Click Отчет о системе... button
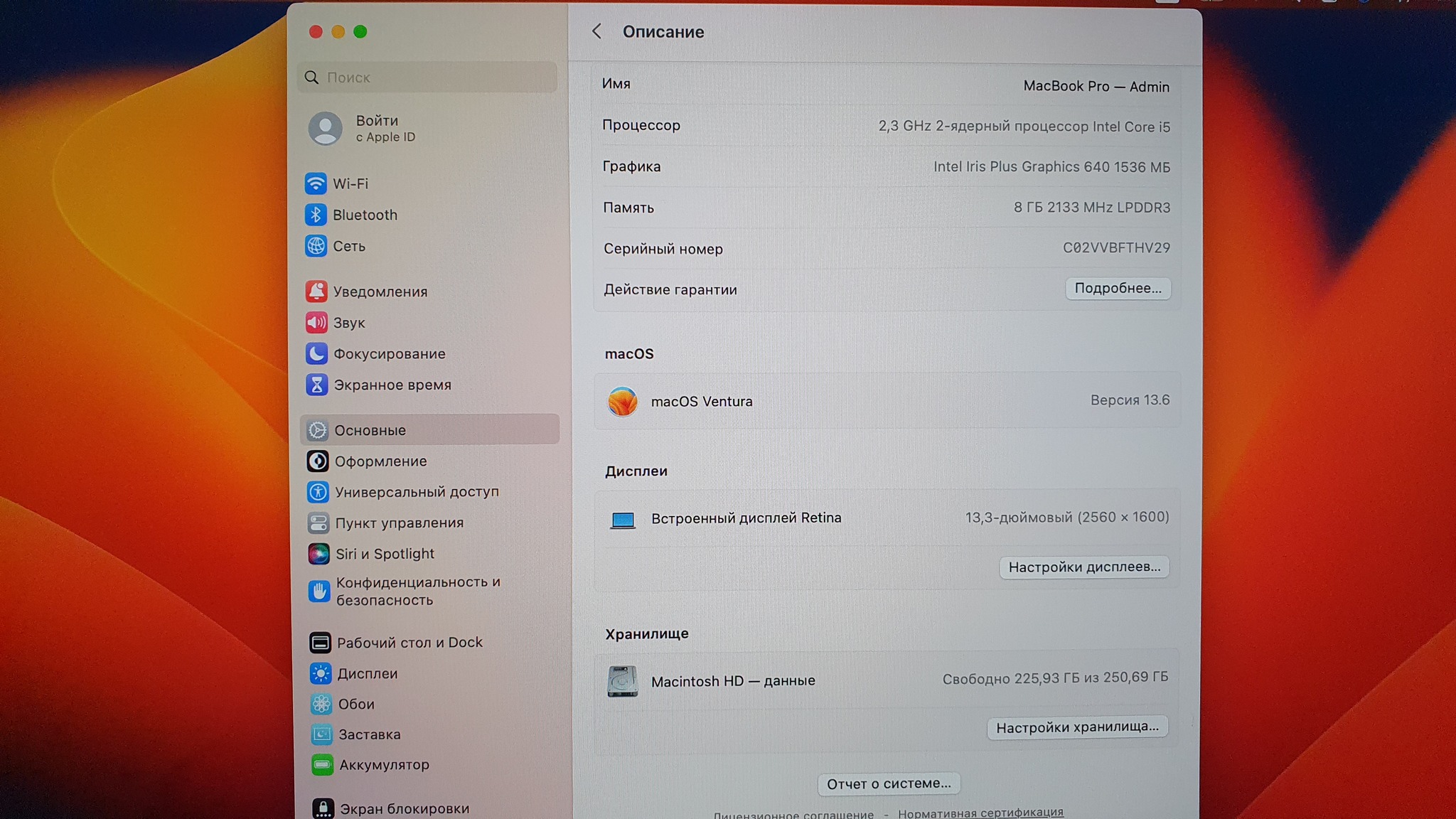 [x=889, y=783]
